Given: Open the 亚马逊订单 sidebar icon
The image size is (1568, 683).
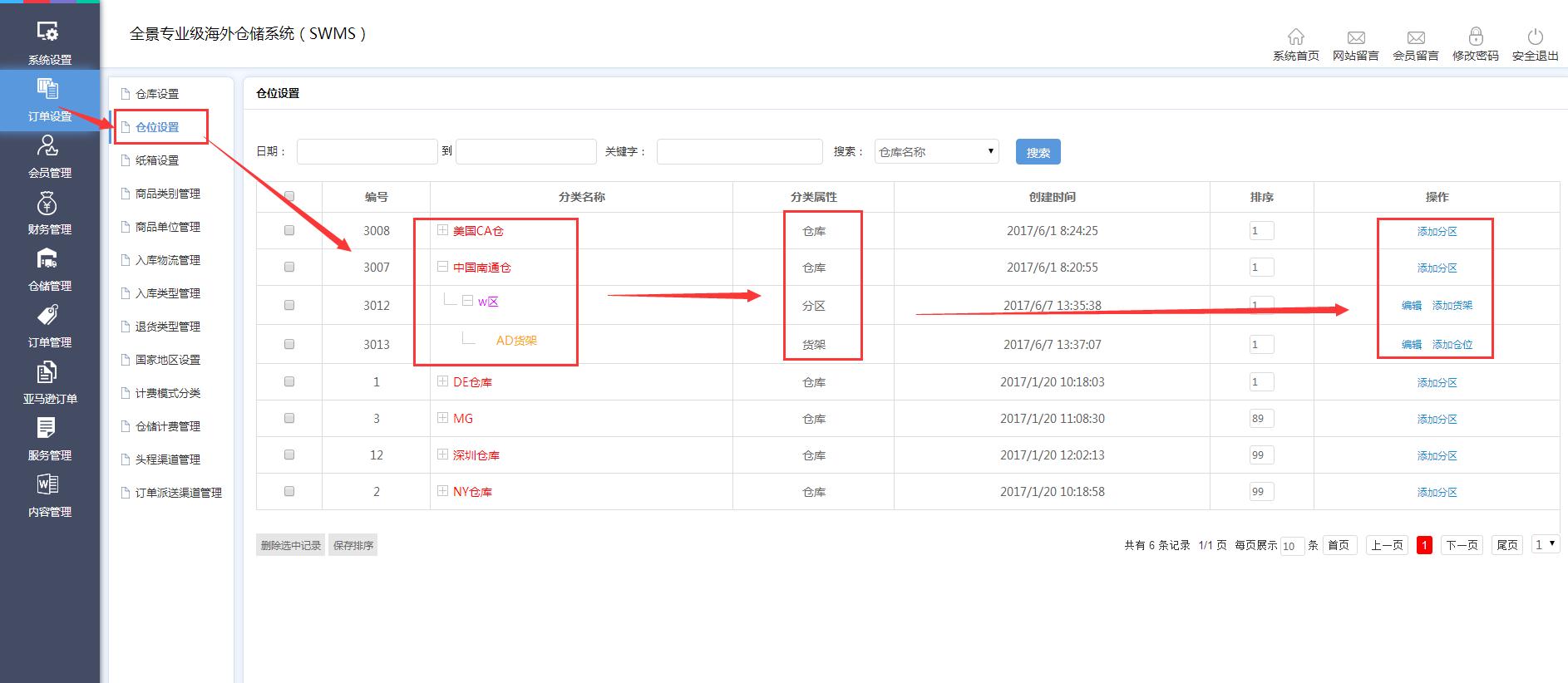Looking at the screenshot, I should pyautogui.click(x=48, y=373).
